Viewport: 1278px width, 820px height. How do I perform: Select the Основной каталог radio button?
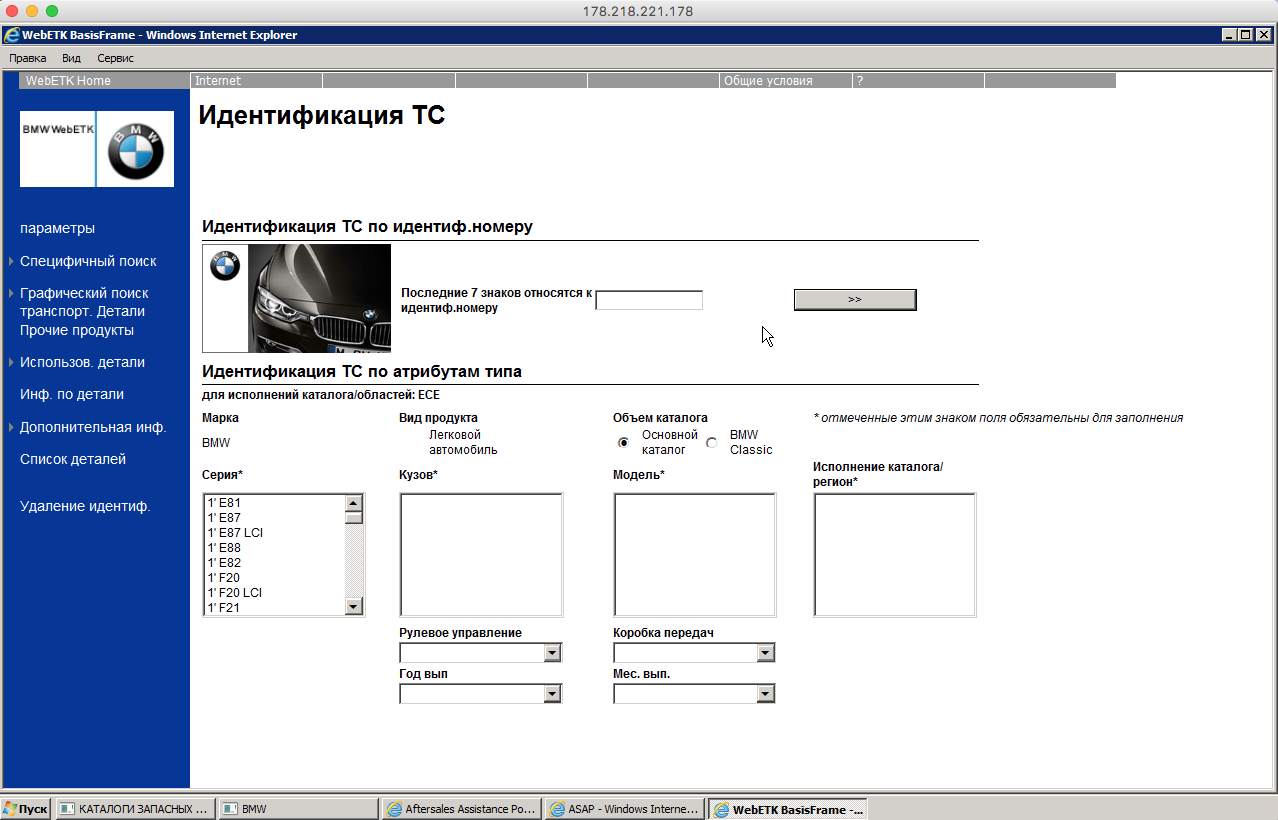(624, 442)
